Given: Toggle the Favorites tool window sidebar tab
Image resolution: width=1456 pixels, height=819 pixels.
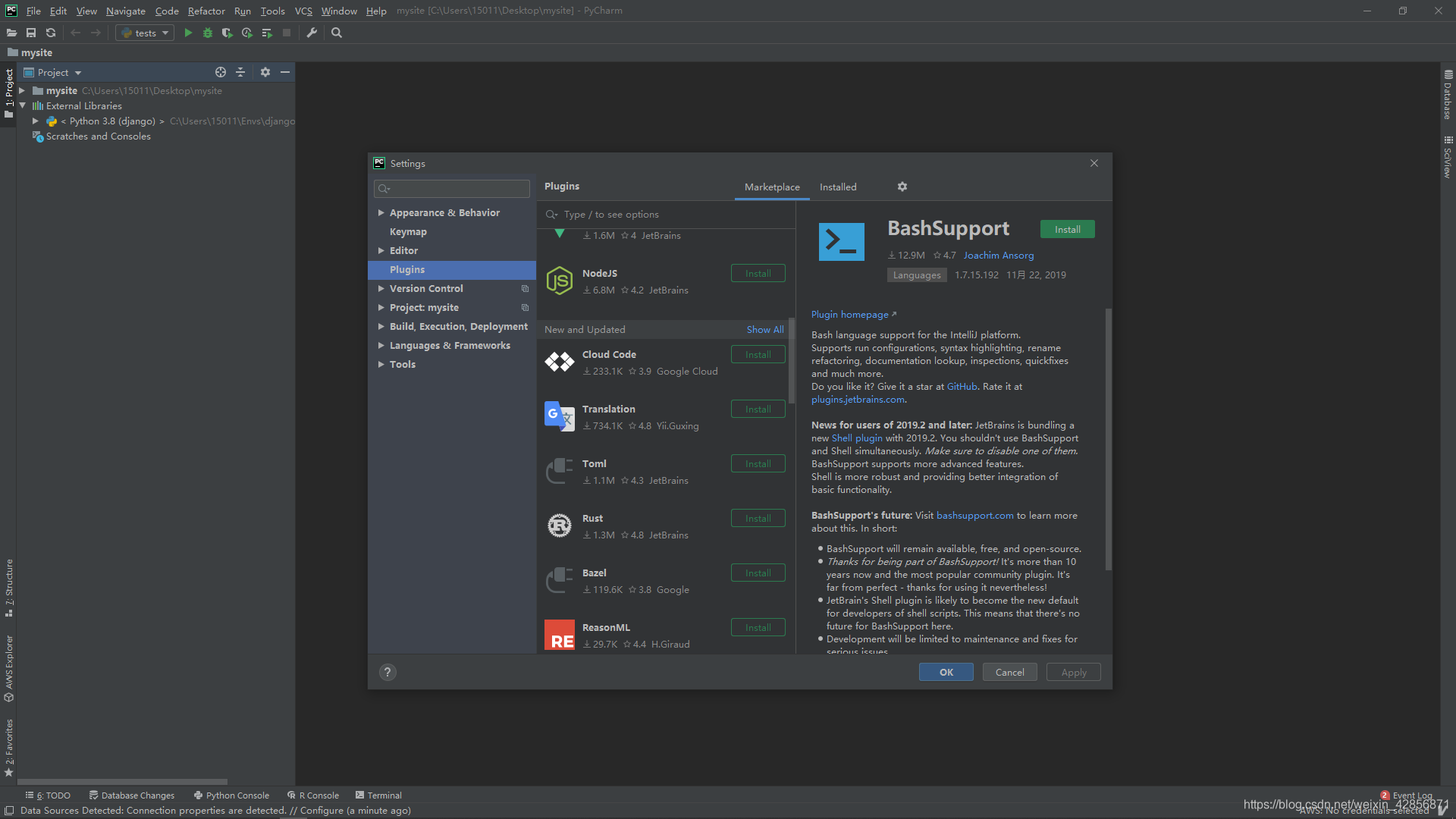Looking at the screenshot, I should click(9, 747).
